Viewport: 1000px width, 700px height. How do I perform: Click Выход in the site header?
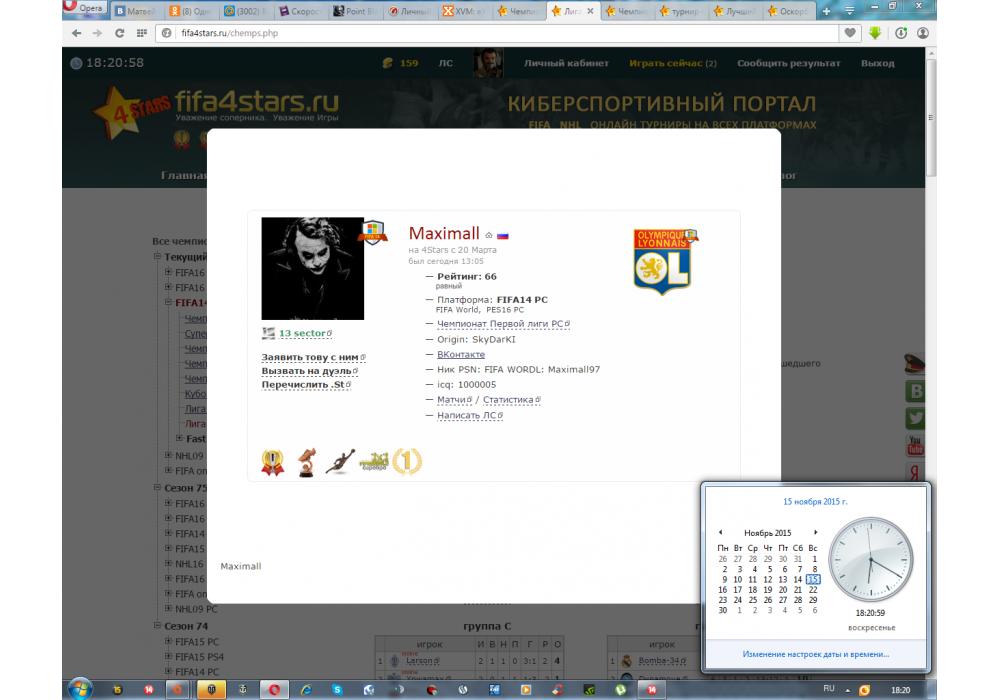[878, 63]
